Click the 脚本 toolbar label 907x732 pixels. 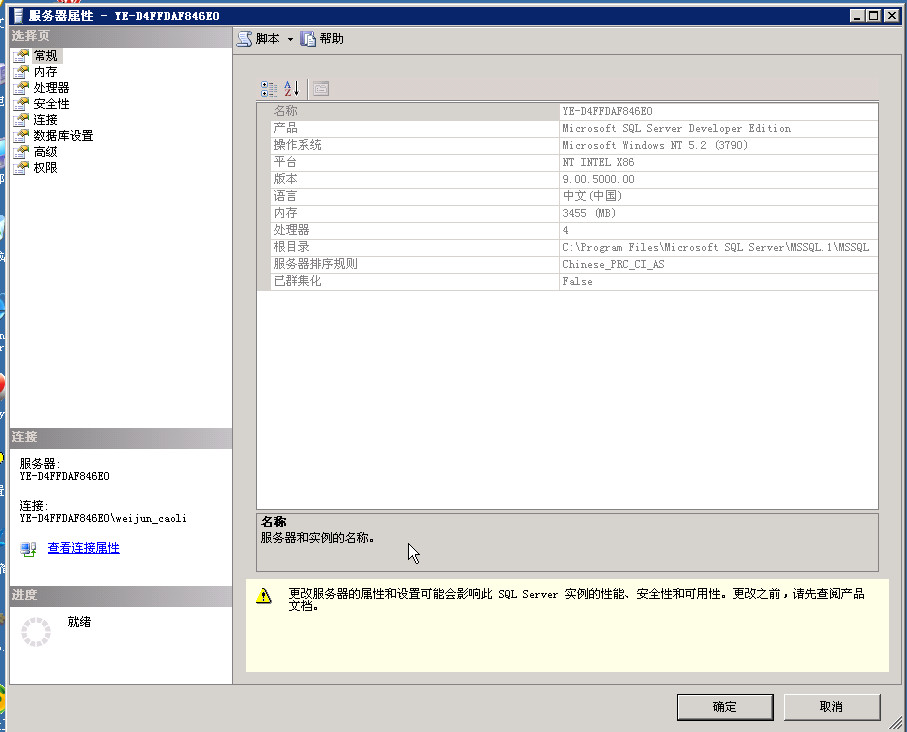(267, 39)
